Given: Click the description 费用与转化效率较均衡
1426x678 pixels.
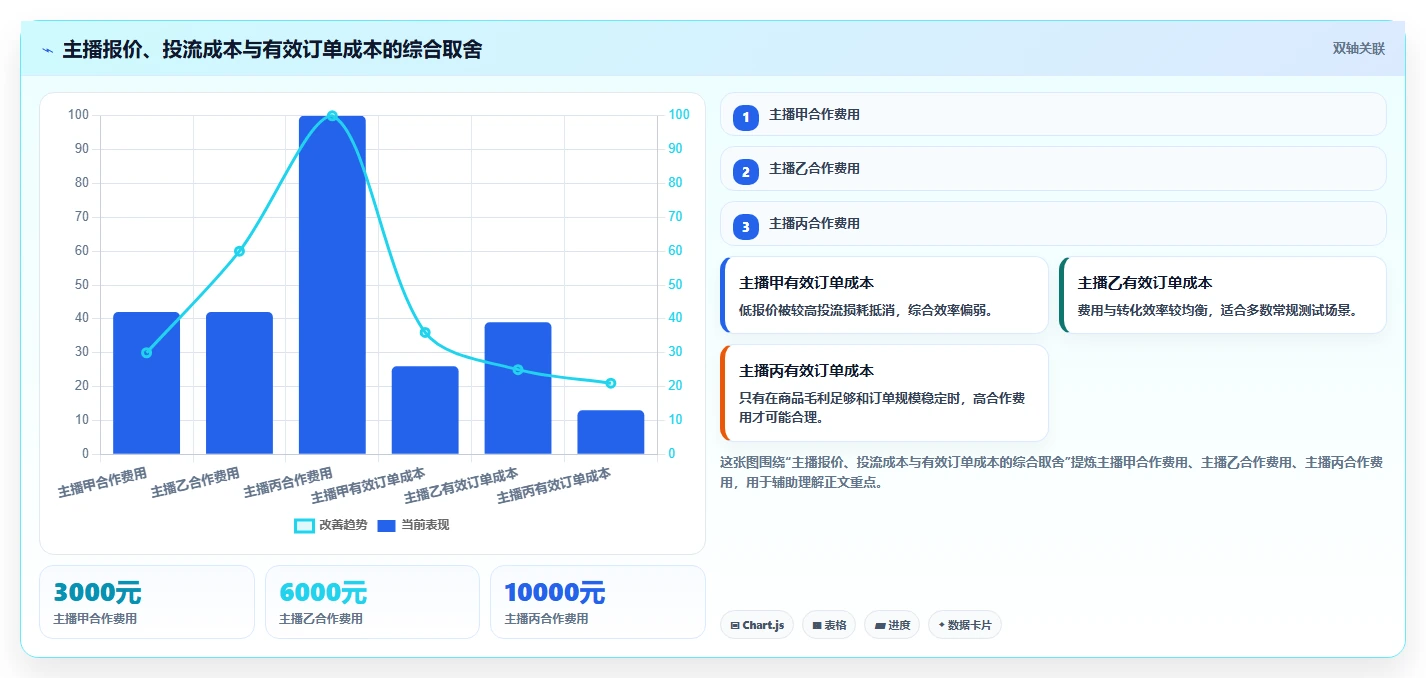Looking at the screenshot, I should coord(1217,310).
